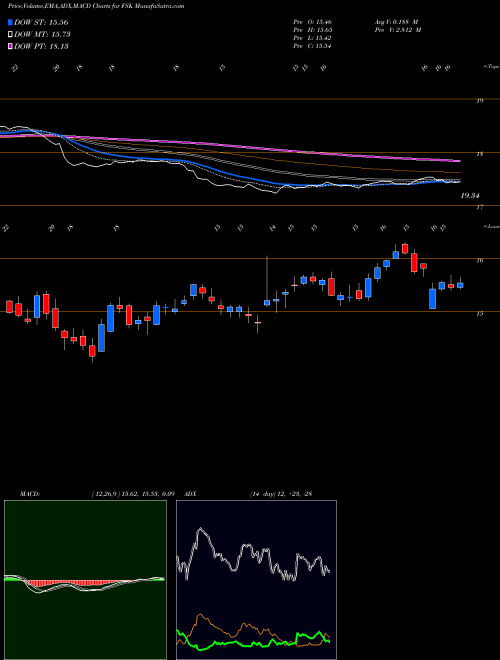The image size is (500, 660).
Task: Open the green MACD histogram panel
Action: [x=85, y=580]
